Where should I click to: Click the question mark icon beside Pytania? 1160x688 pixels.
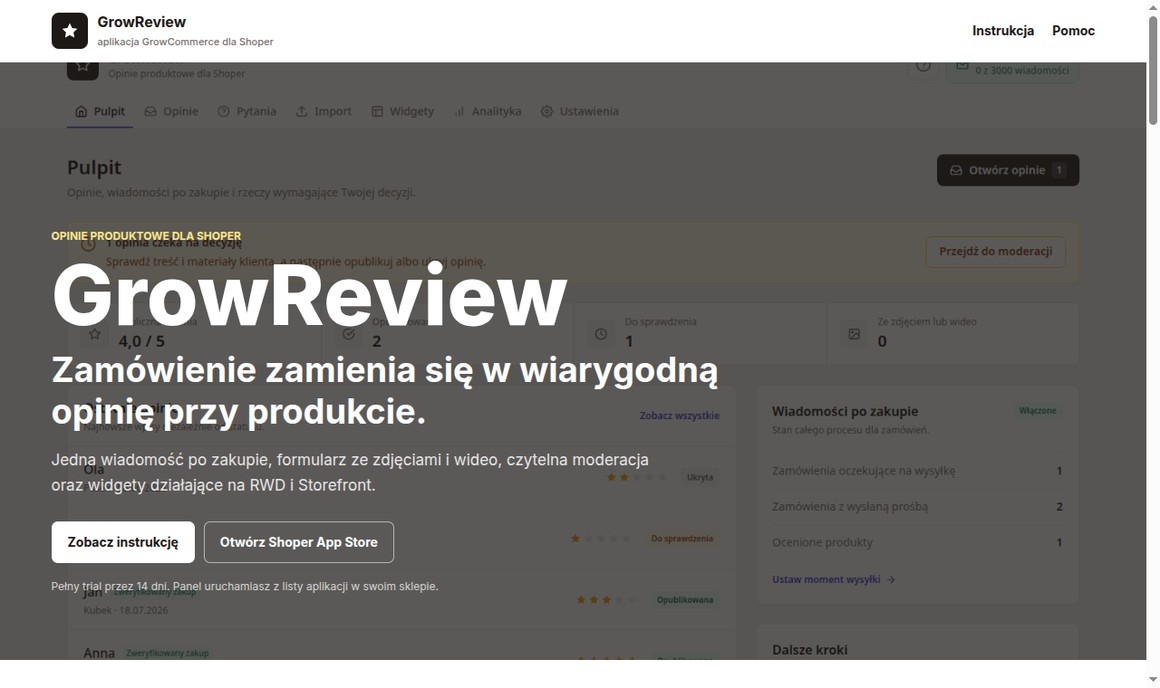[x=223, y=111]
